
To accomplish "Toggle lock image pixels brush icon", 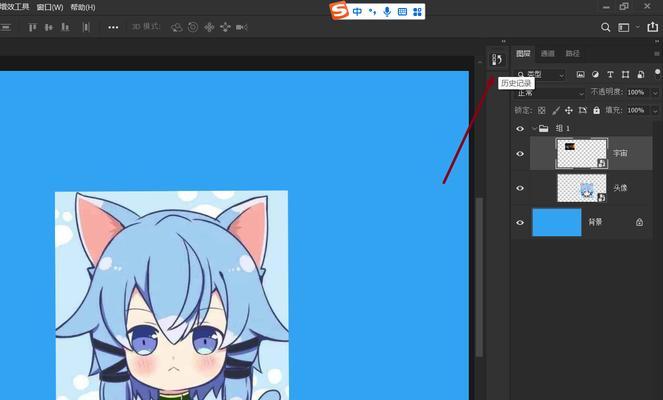I will (x=556, y=110).
